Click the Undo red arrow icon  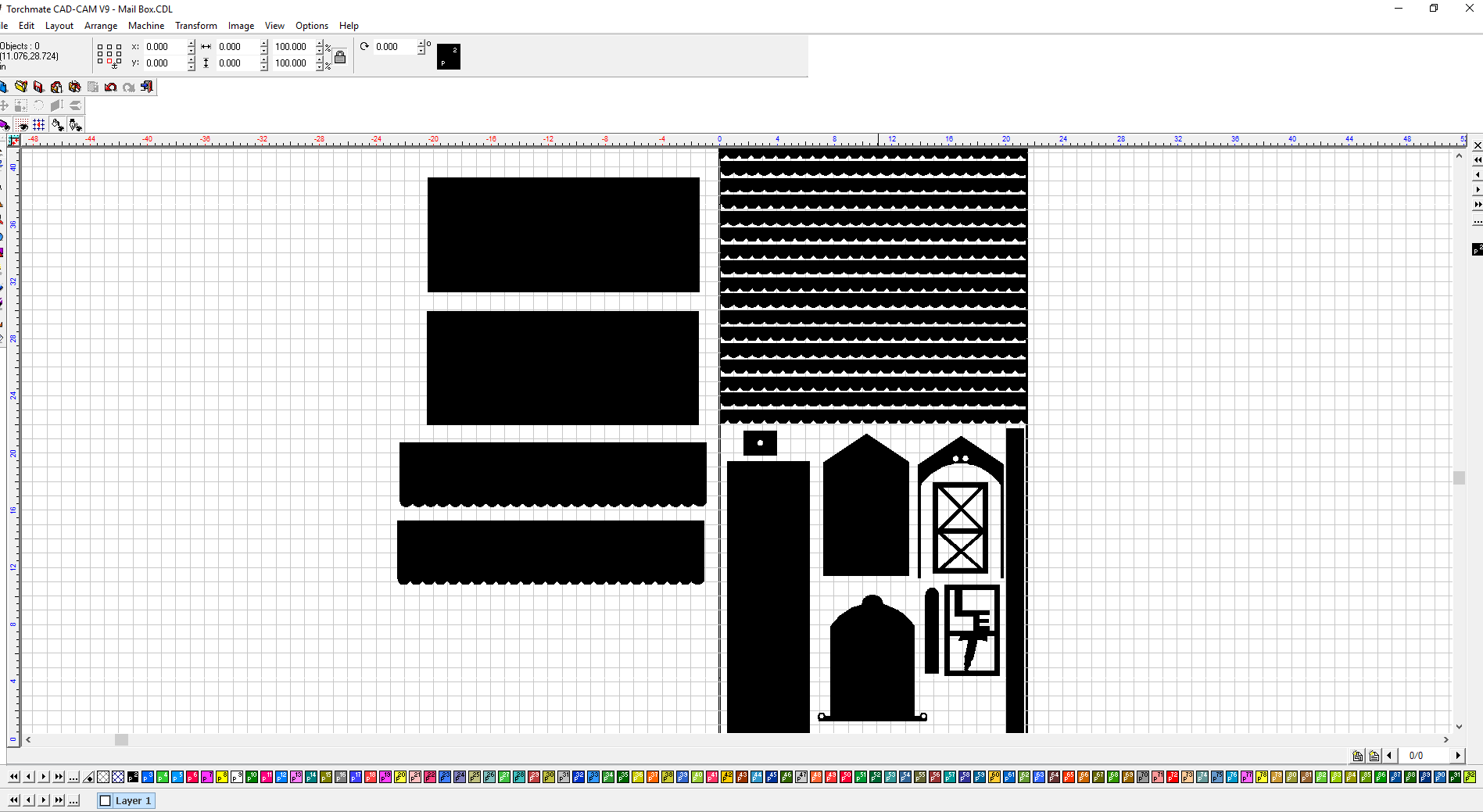coord(111,87)
